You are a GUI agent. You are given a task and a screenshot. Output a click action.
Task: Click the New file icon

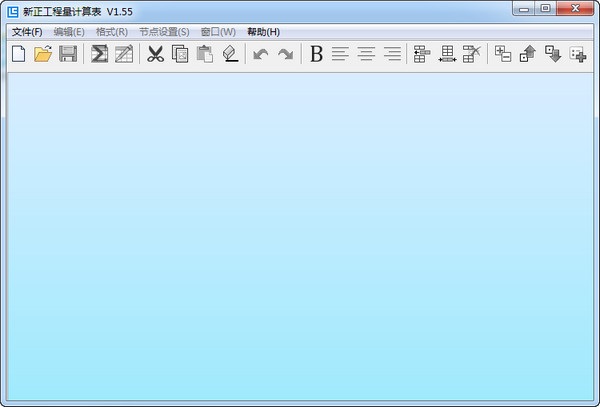point(18,54)
